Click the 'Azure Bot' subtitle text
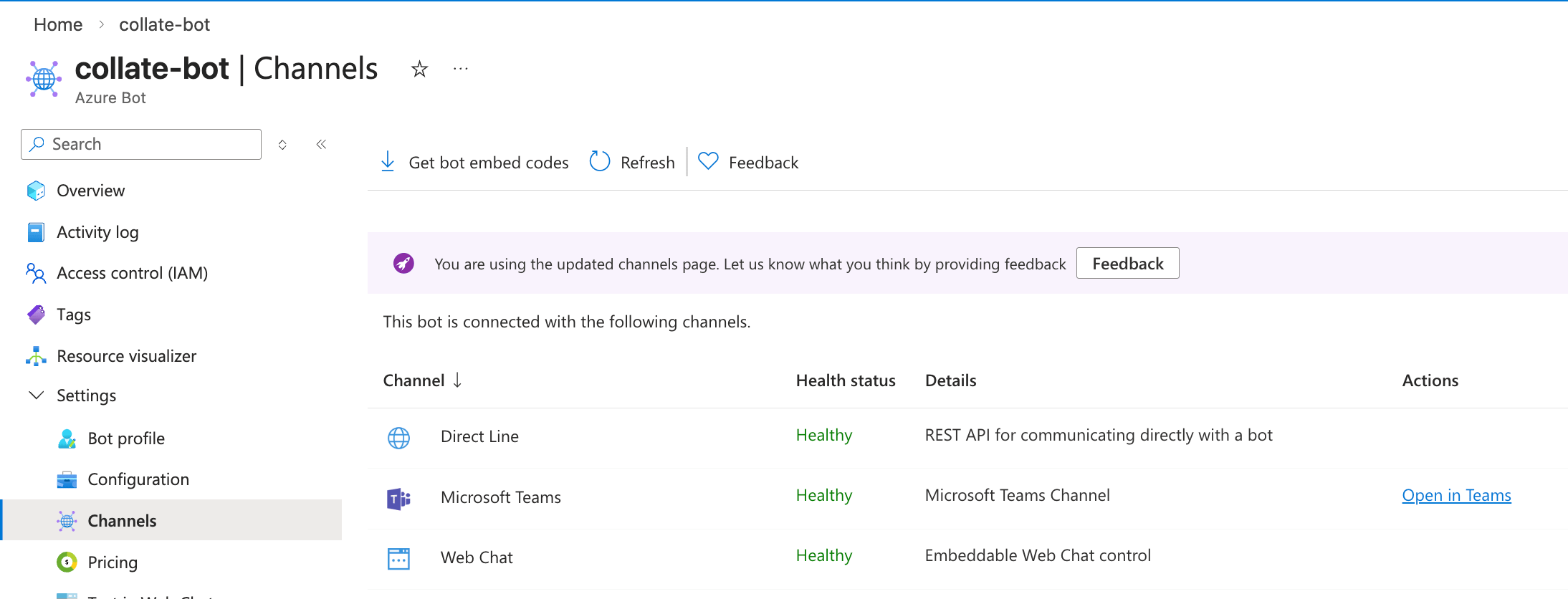Screen dimensions: 1568x599 coord(110,97)
